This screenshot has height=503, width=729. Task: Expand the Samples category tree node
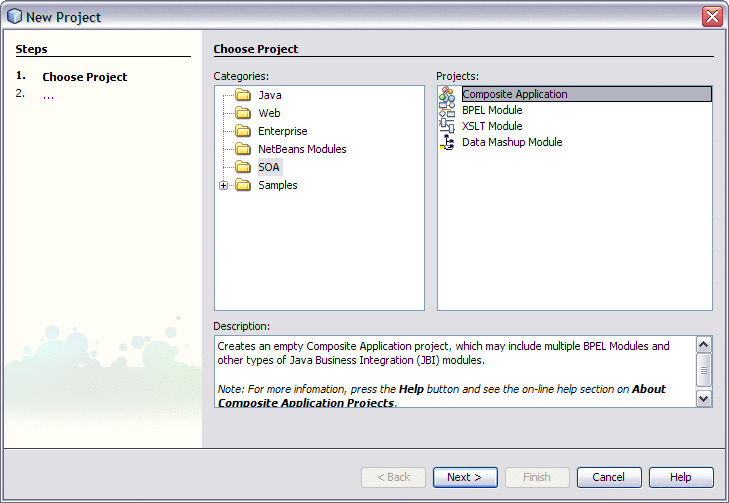[223, 185]
